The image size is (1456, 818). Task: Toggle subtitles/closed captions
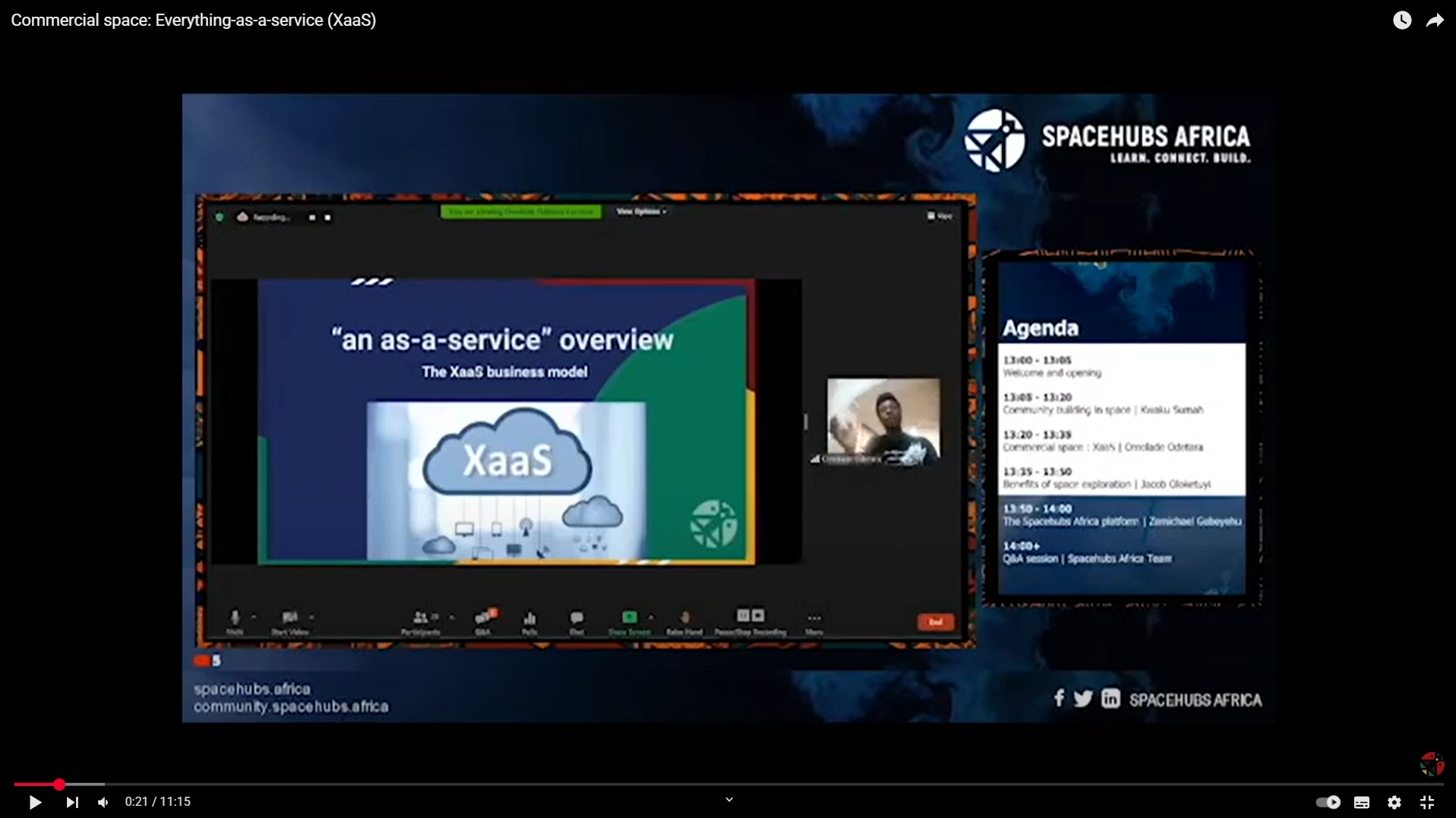(x=1362, y=802)
